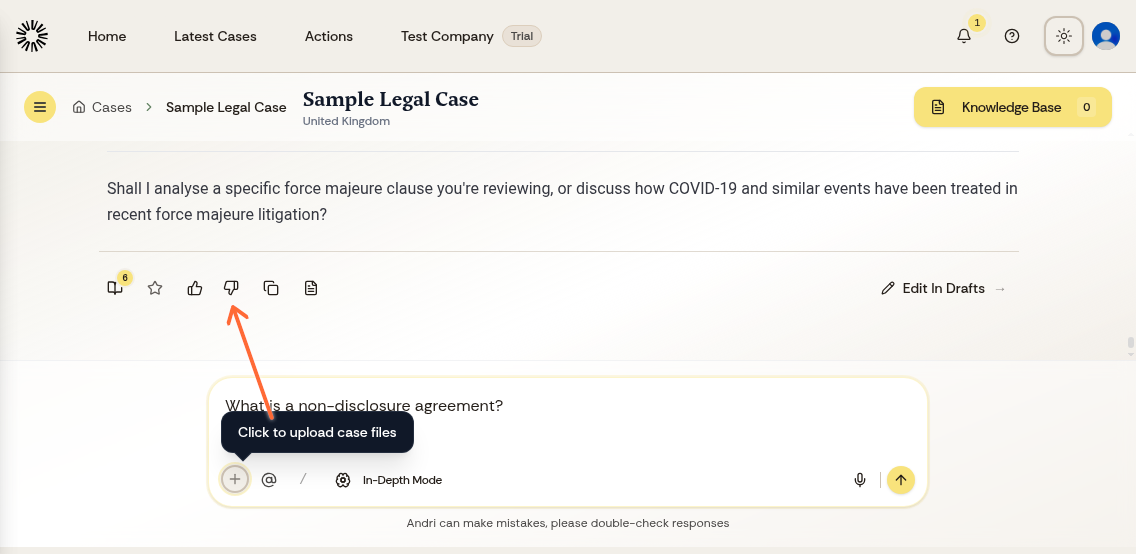
Task: Toggle the light/dark theme button
Action: [1064, 36]
